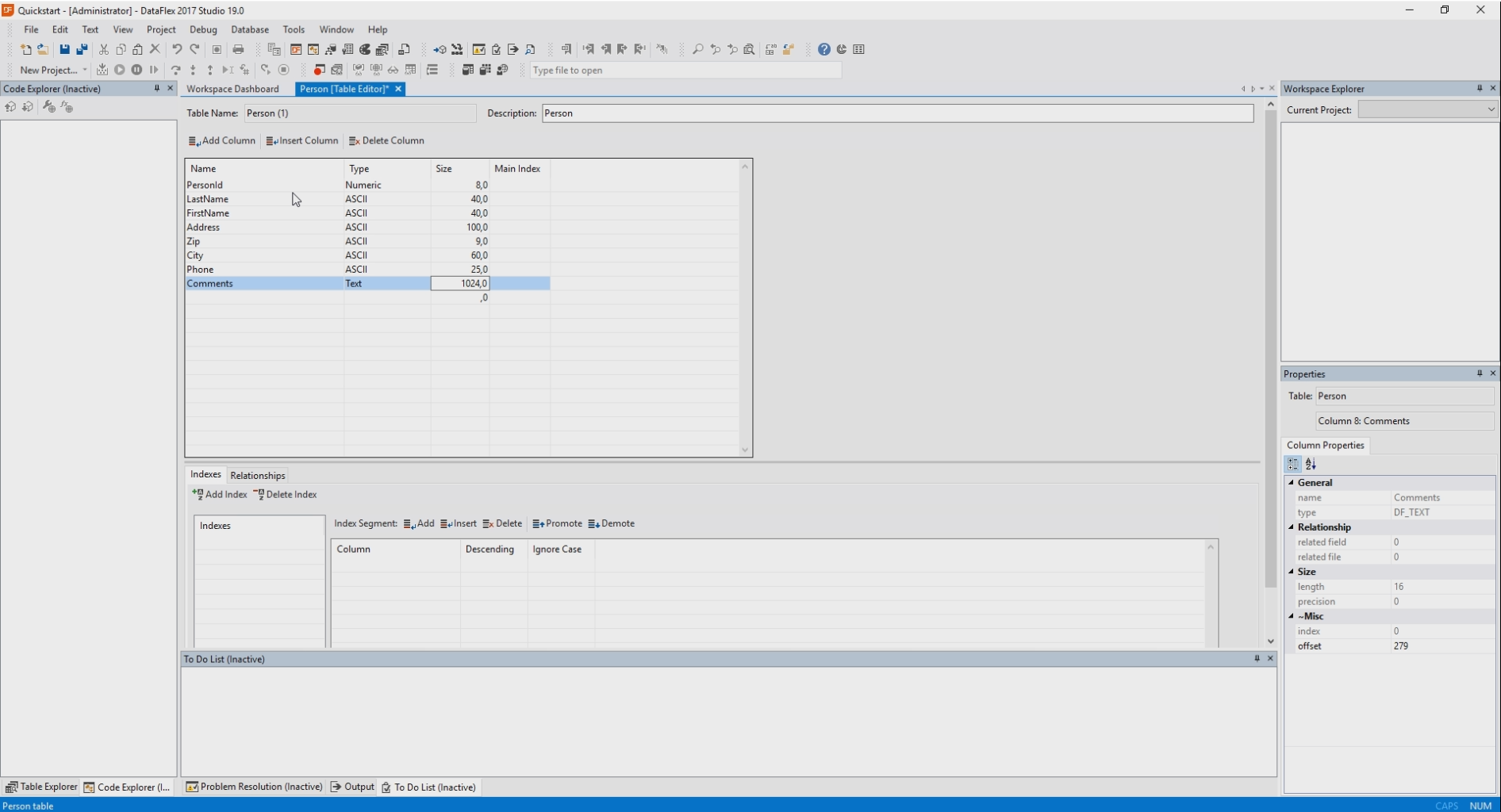Switch to the Relationships tab

(x=257, y=475)
